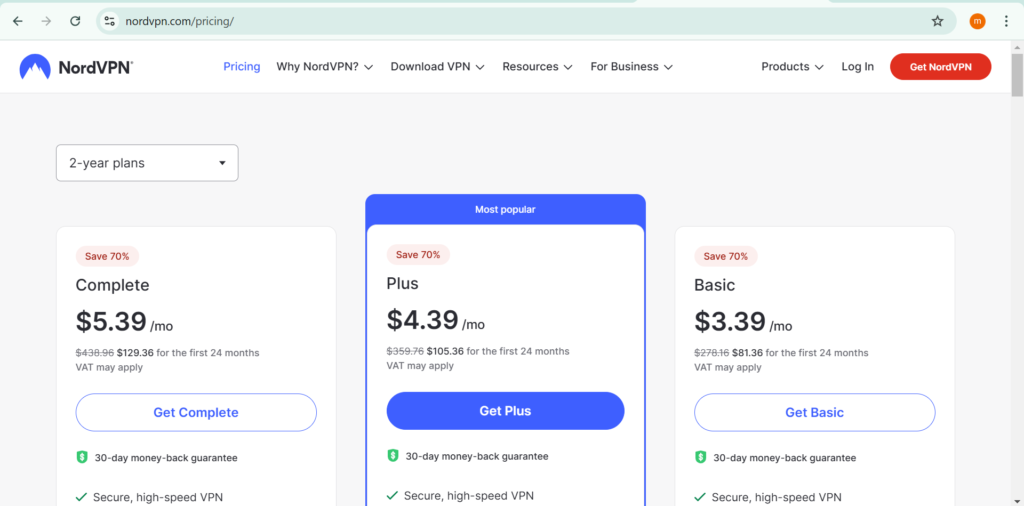1024x506 pixels.
Task: Click the checkmark beside Complete's Secure VPN feature
Action: (82, 498)
